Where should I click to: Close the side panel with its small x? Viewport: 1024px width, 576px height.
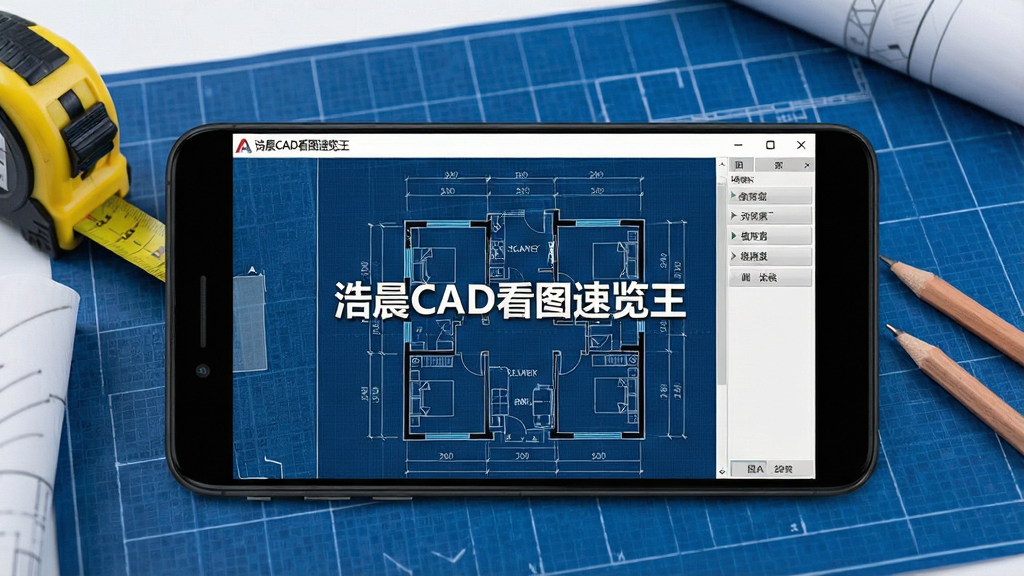coord(807,165)
